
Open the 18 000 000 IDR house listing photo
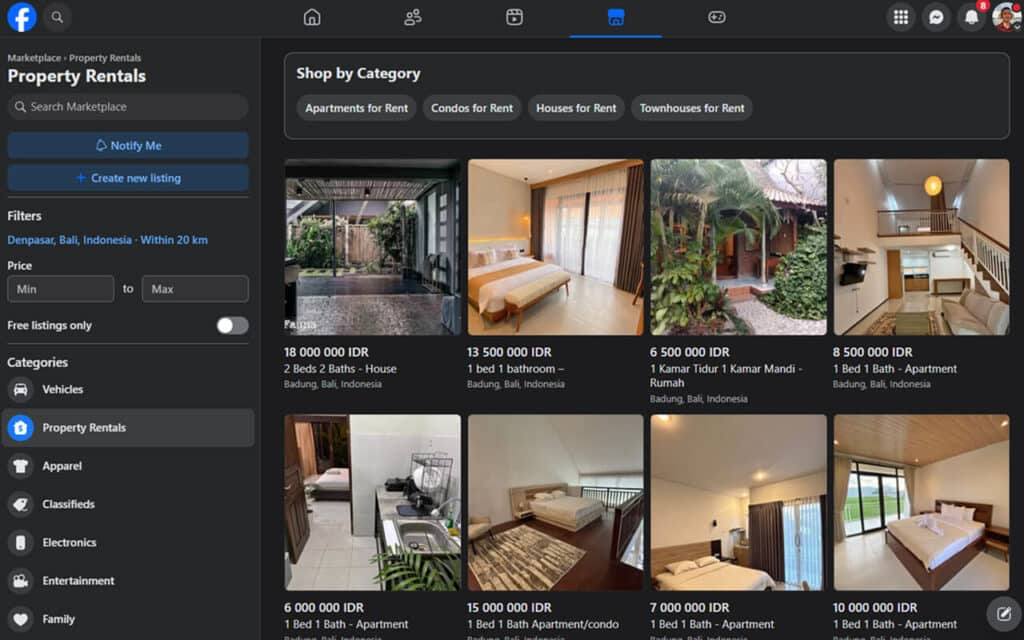(x=372, y=247)
